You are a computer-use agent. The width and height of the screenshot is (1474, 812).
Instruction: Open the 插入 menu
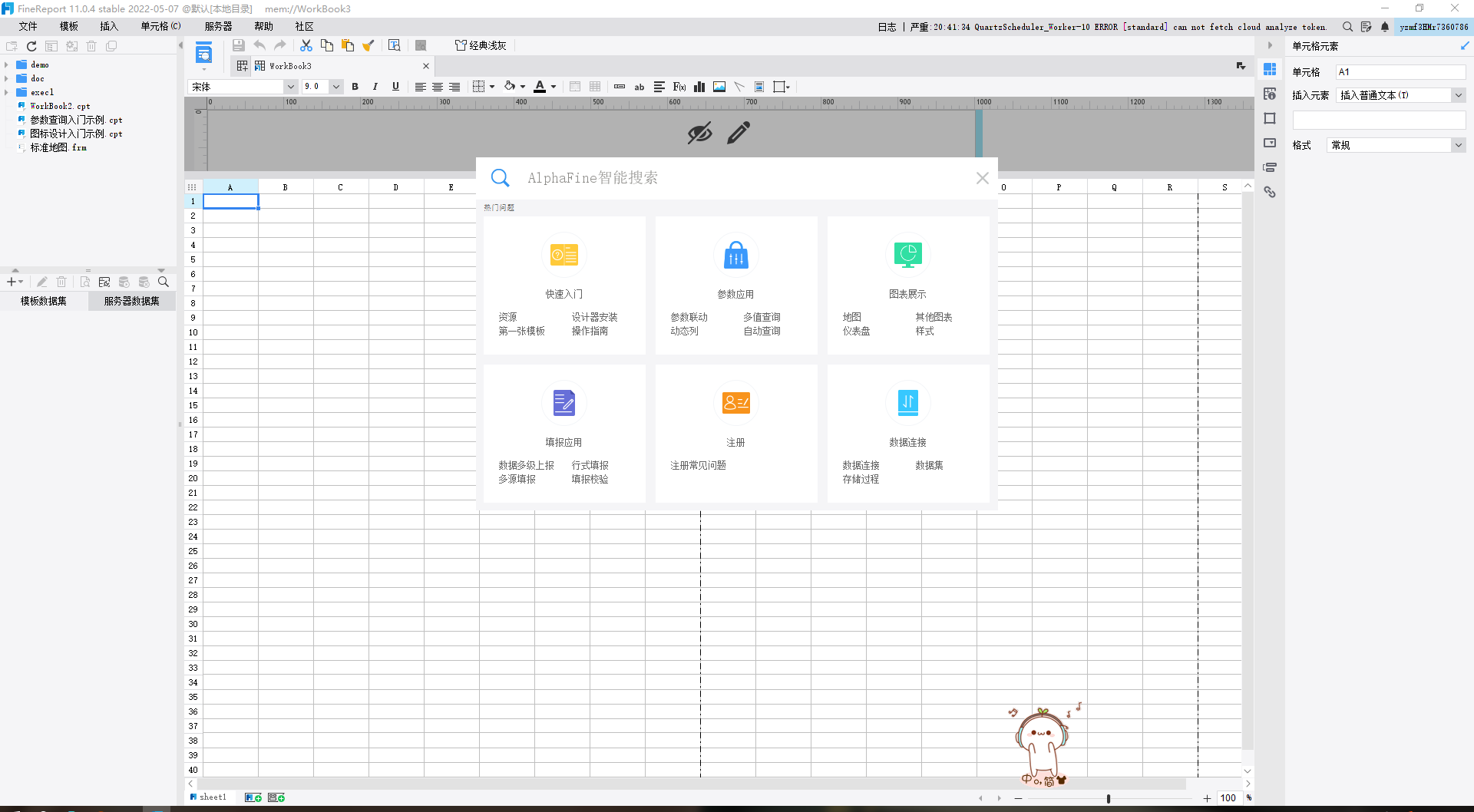pos(109,27)
